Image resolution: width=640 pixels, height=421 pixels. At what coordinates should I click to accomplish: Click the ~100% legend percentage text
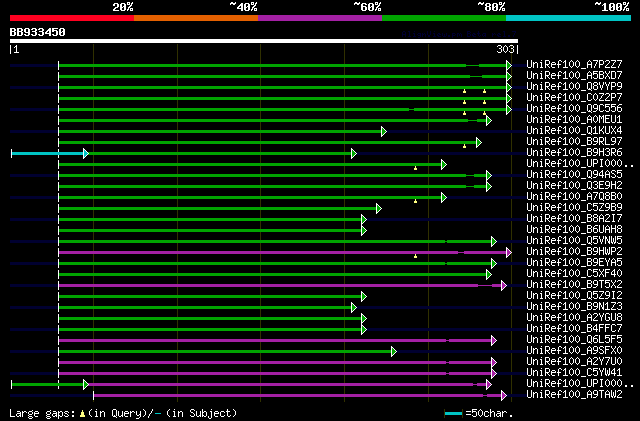coord(612,7)
